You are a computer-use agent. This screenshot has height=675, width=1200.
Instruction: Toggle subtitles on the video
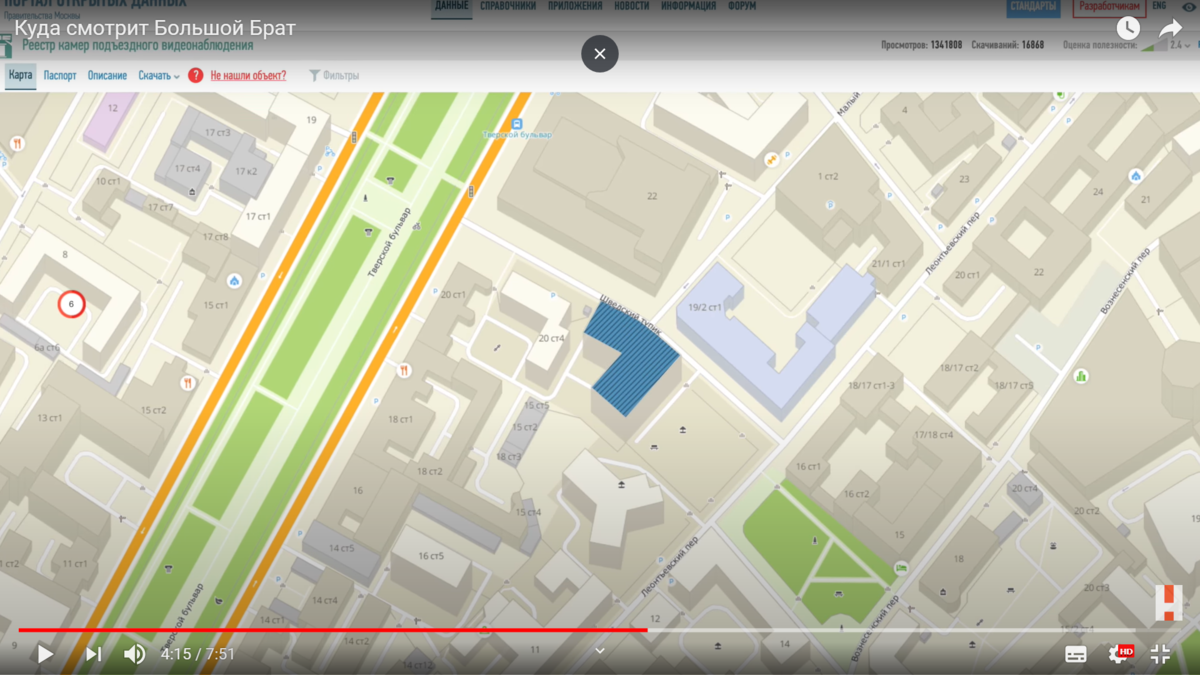[1076, 654]
